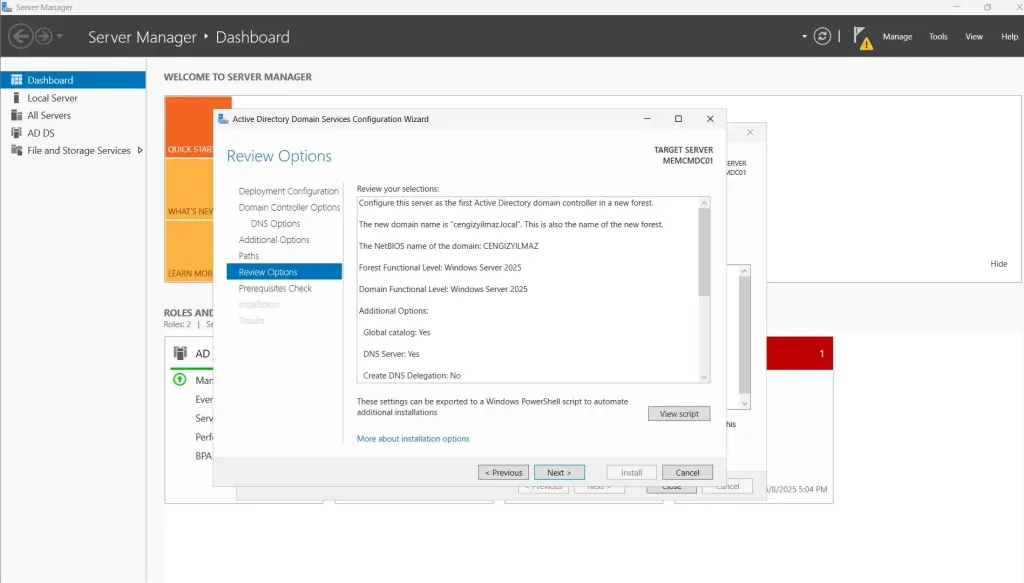Screen dimensions: 1024x583
Task: Click the background window scrollbar up arrow
Action: coord(744,271)
